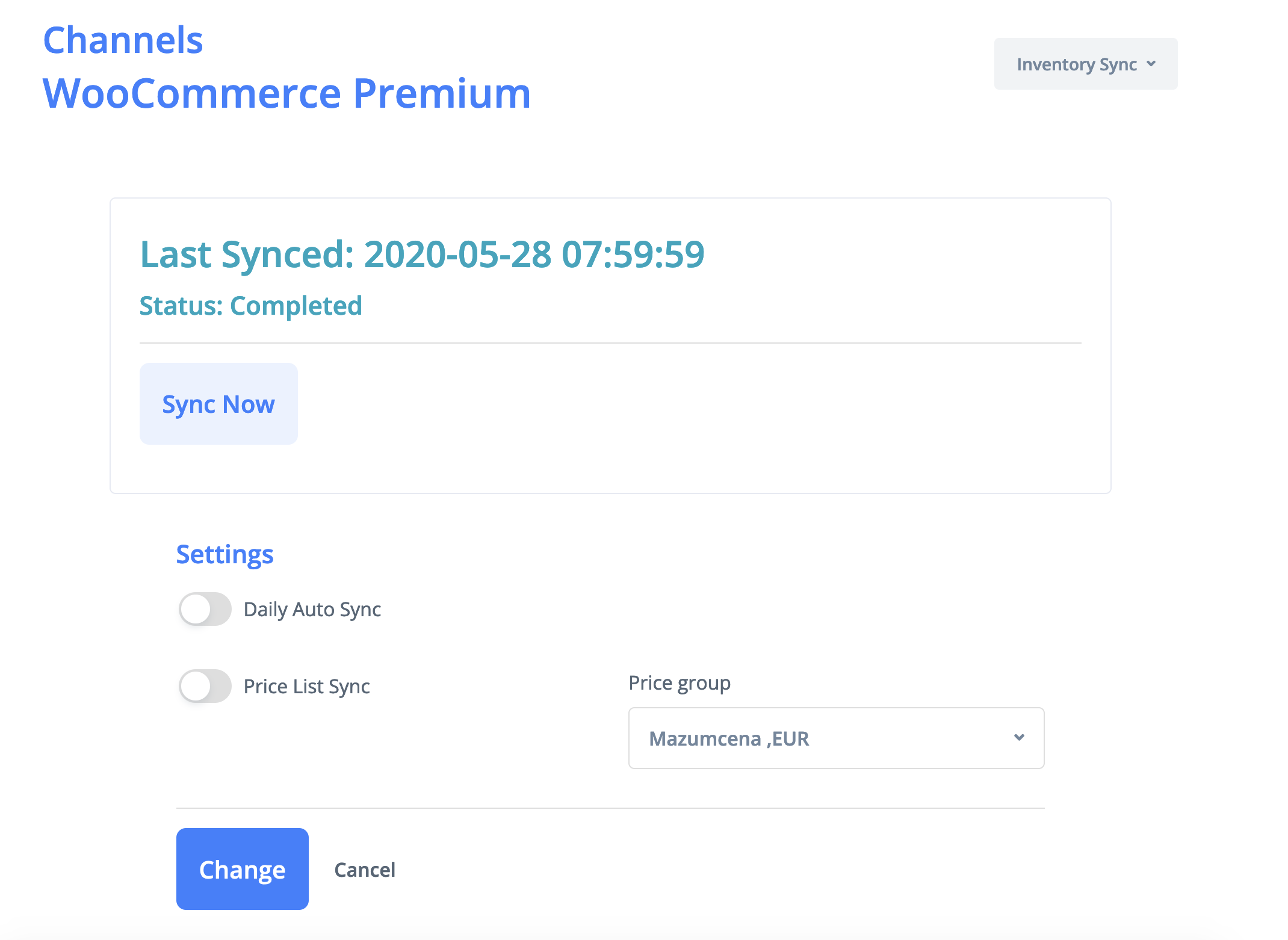
Task: Click the Settings section heading
Action: pos(224,554)
